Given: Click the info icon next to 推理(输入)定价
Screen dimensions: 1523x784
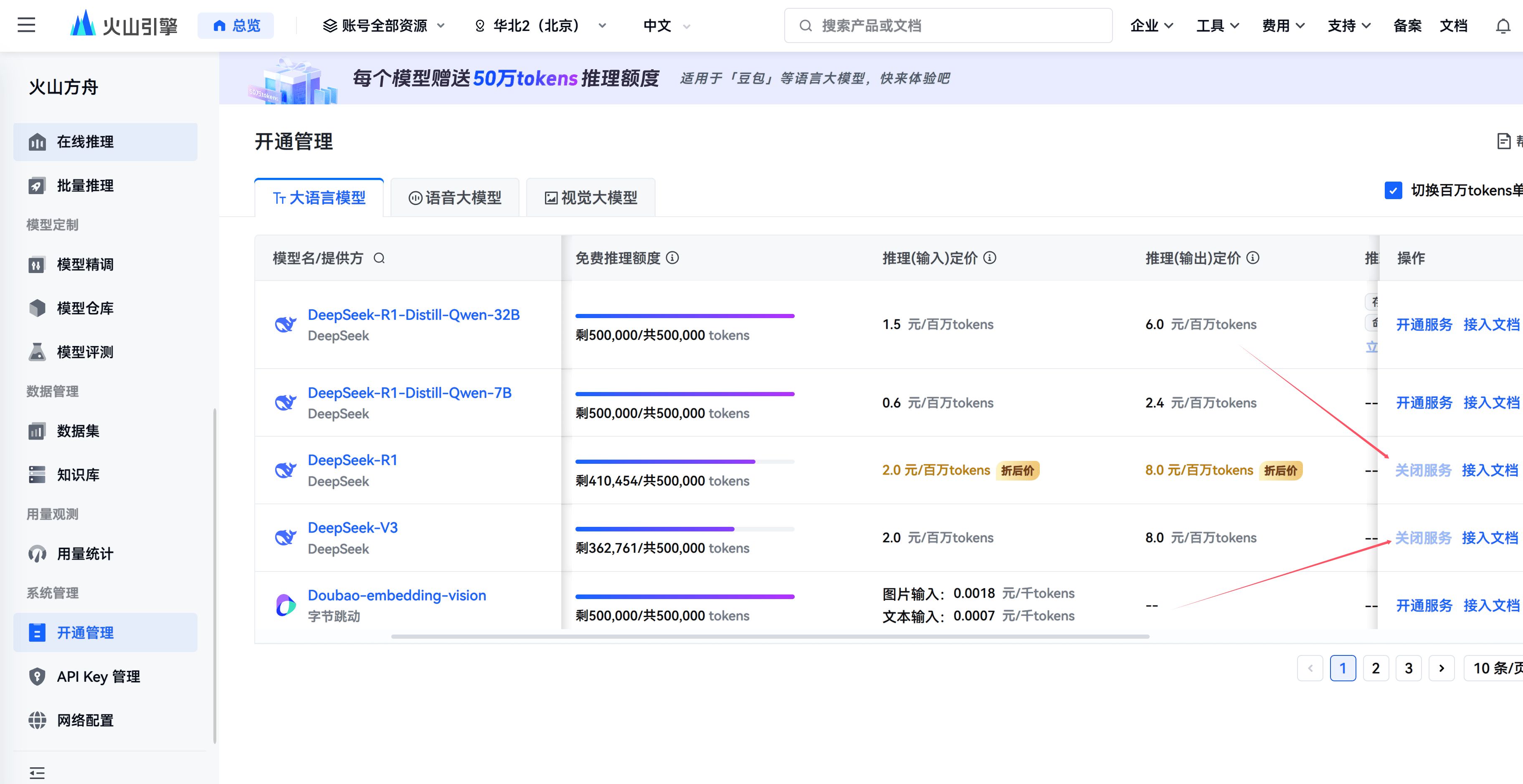Looking at the screenshot, I should point(990,258).
